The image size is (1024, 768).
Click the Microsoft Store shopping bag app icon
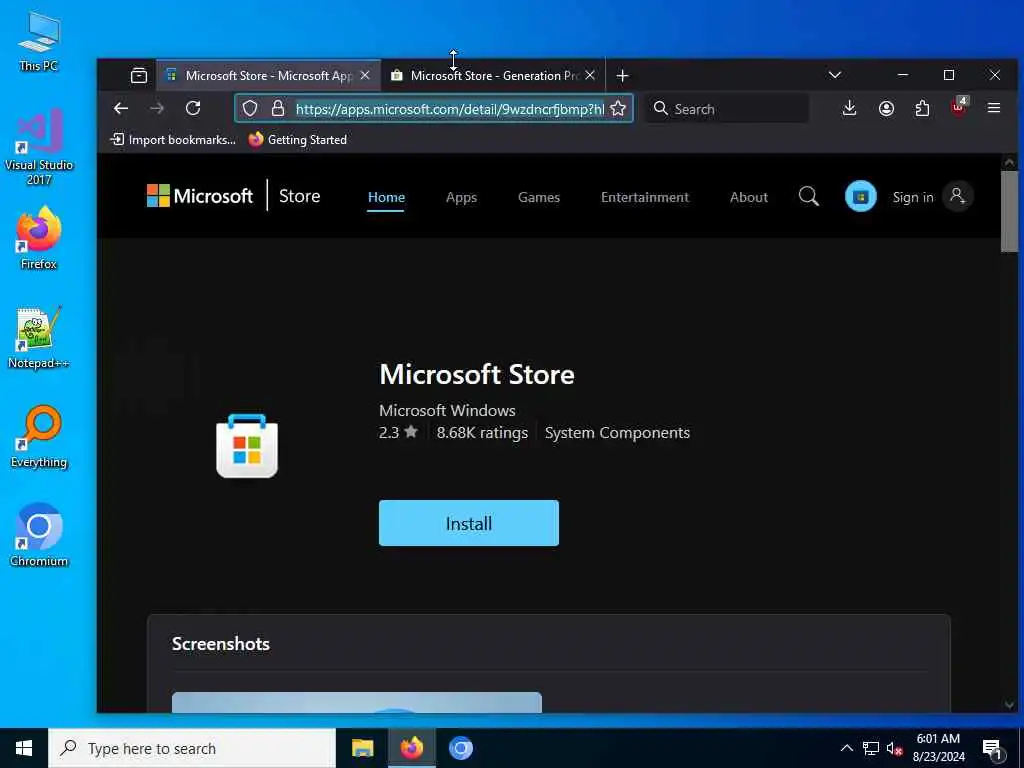pyautogui.click(x=247, y=446)
